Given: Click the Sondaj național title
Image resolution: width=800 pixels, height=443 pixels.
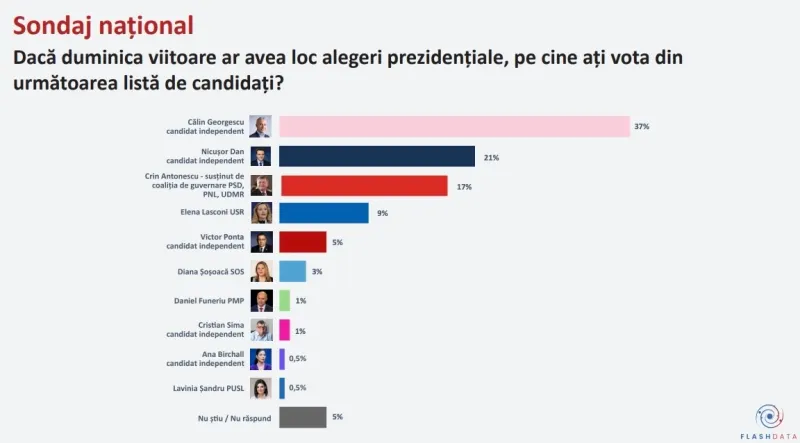Looking at the screenshot, I should click(x=103, y=25).
